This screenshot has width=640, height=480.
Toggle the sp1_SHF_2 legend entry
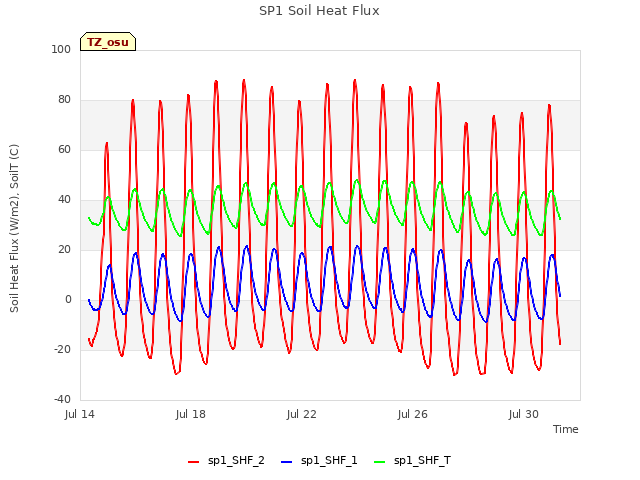(x=226, y=461)
